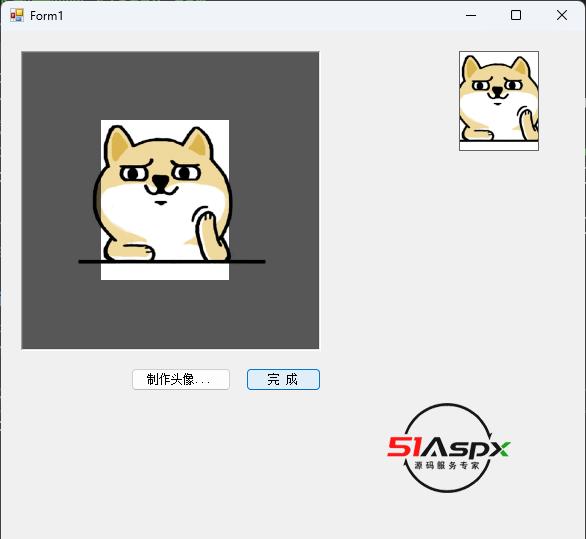Viewport: 586px width, 539px height.
Task: Click the 51Aspx logo image
Action: [448, 448]
